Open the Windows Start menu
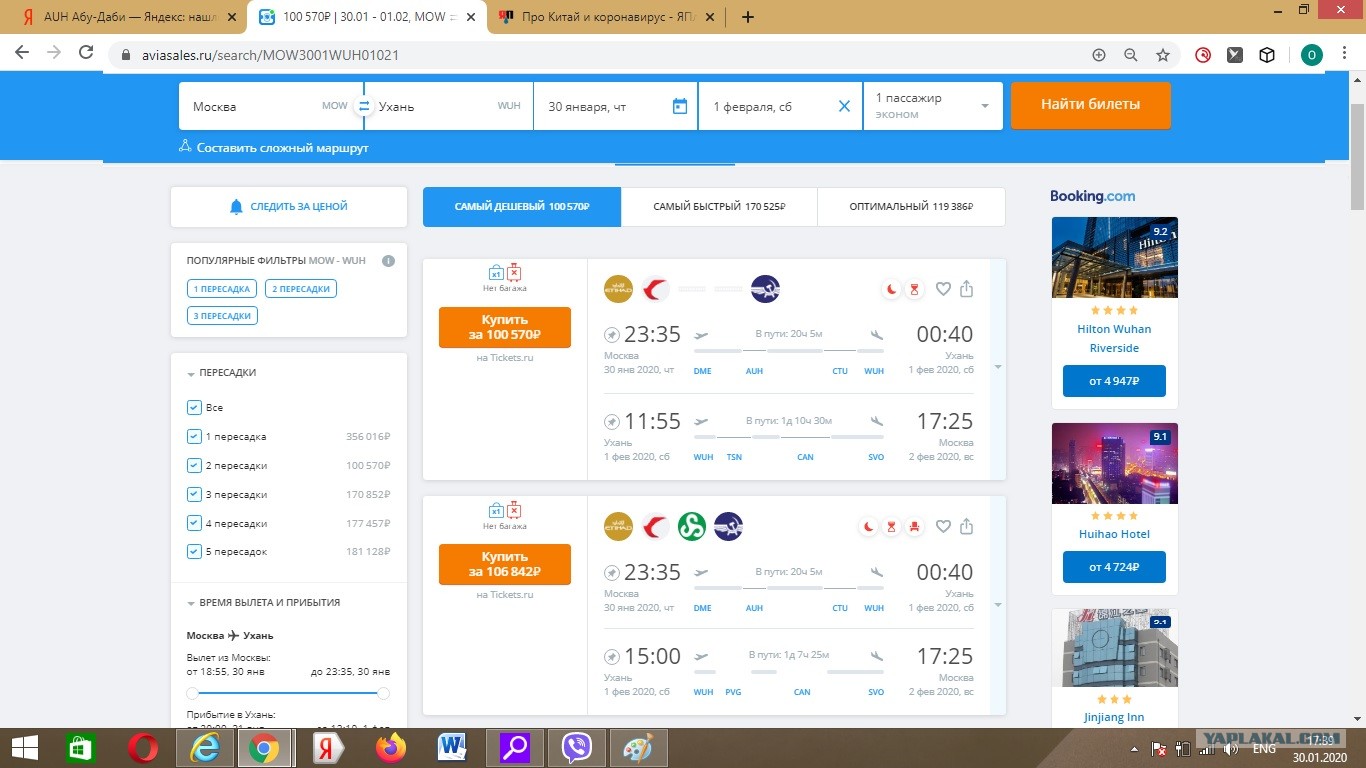Viewport: 1366px width, 768px height. pyautogui.click(x=24, y=748)
